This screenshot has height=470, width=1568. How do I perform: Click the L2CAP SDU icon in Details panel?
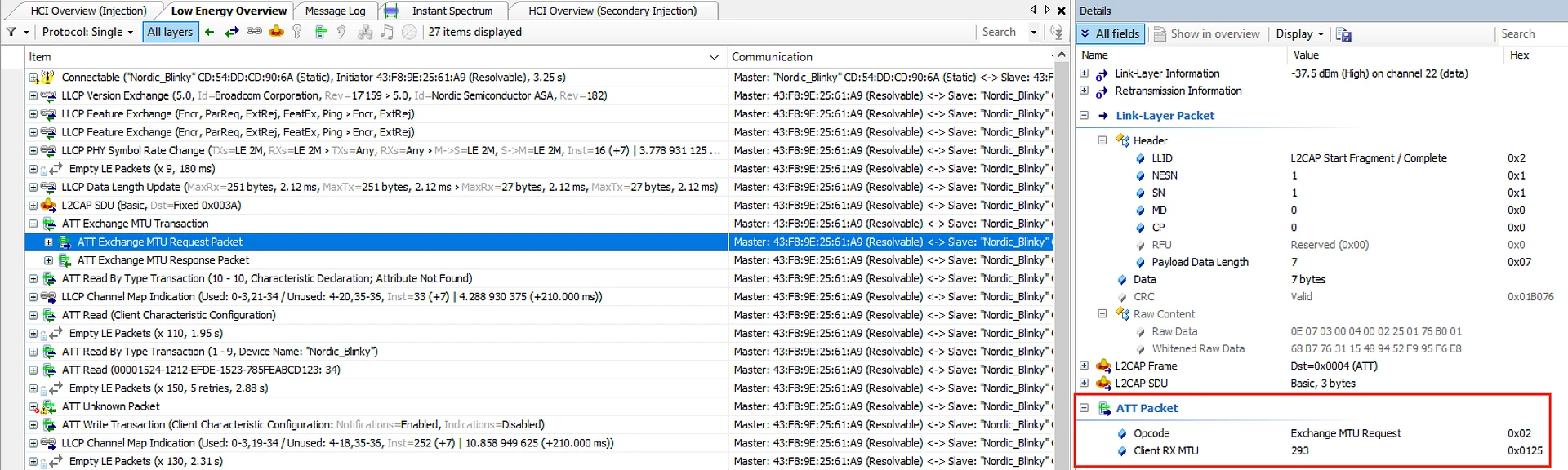tap(1103, 384)
